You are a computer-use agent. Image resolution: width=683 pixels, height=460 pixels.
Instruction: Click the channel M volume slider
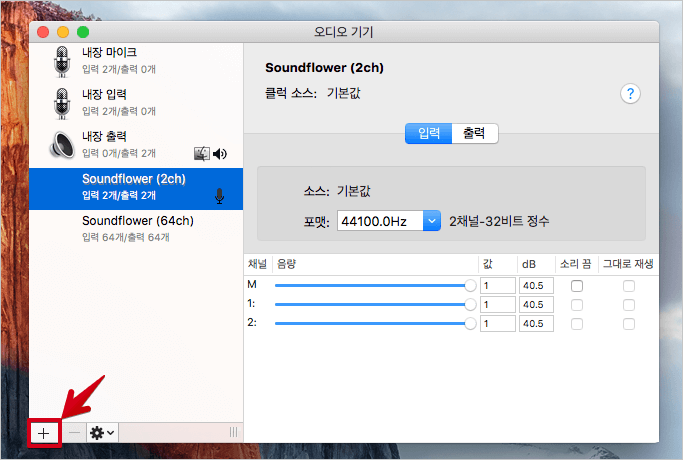coord(372,286)
